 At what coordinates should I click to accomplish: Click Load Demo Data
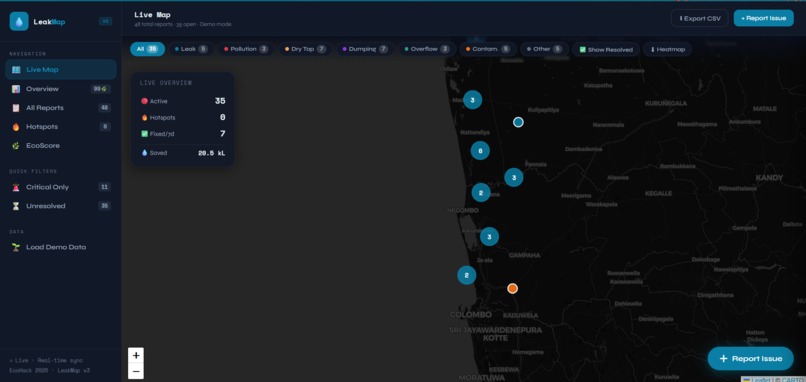pyautogui.click(x=61, y=247)
